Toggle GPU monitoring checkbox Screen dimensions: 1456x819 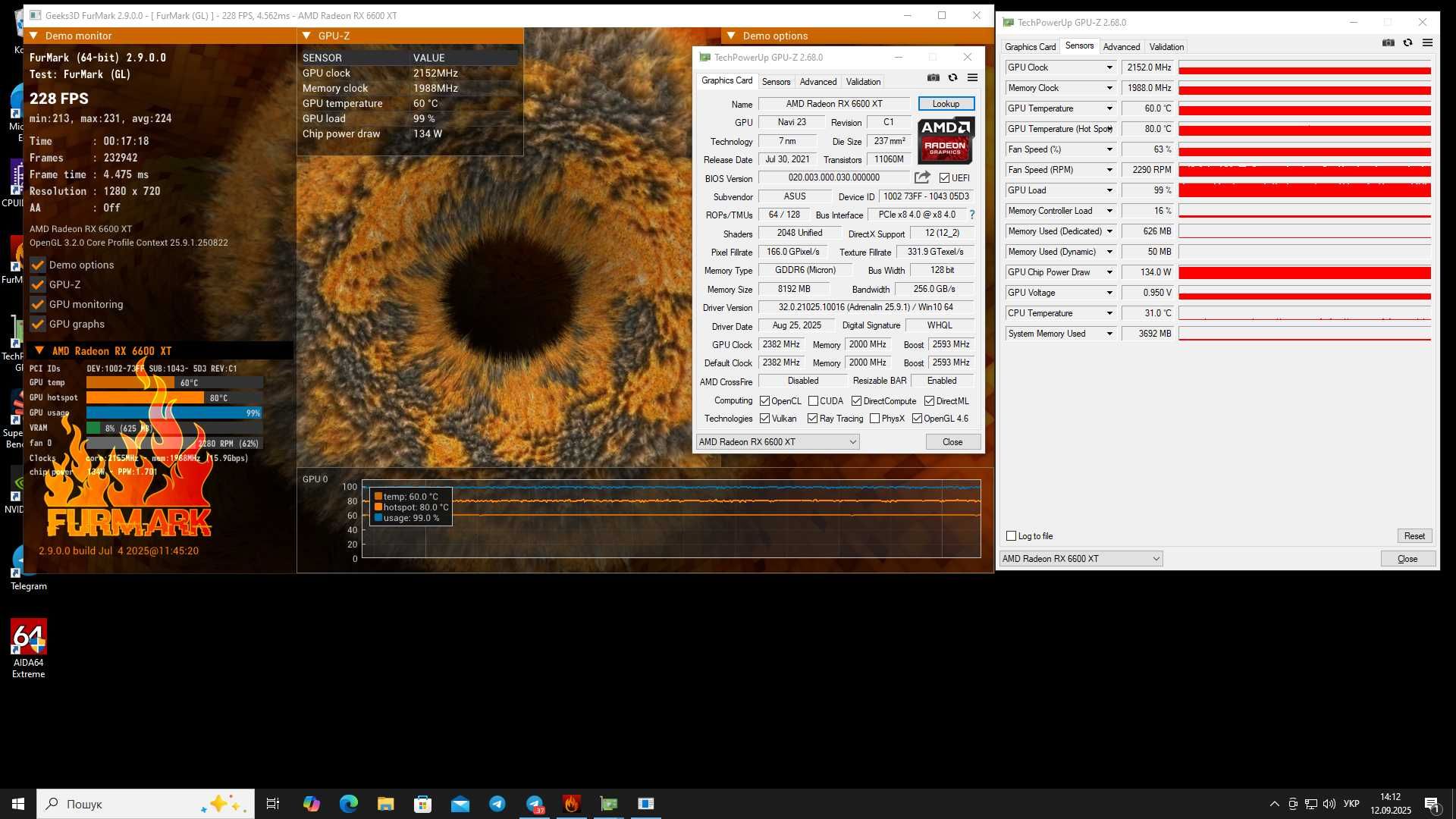(x=37, y=304)
